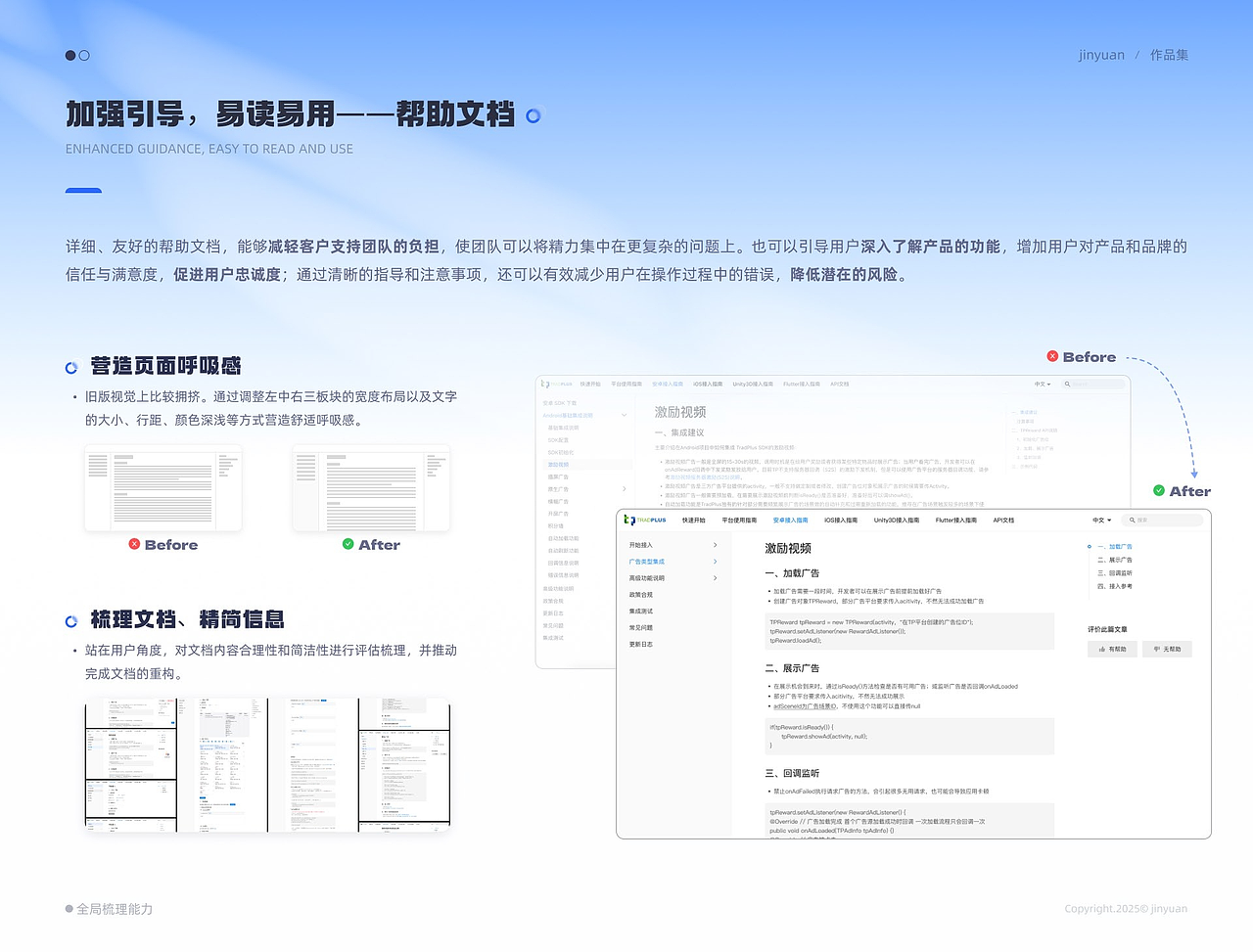
Task: Open Unity3D接入指南 tab in After window
Action: click(897, 521)
